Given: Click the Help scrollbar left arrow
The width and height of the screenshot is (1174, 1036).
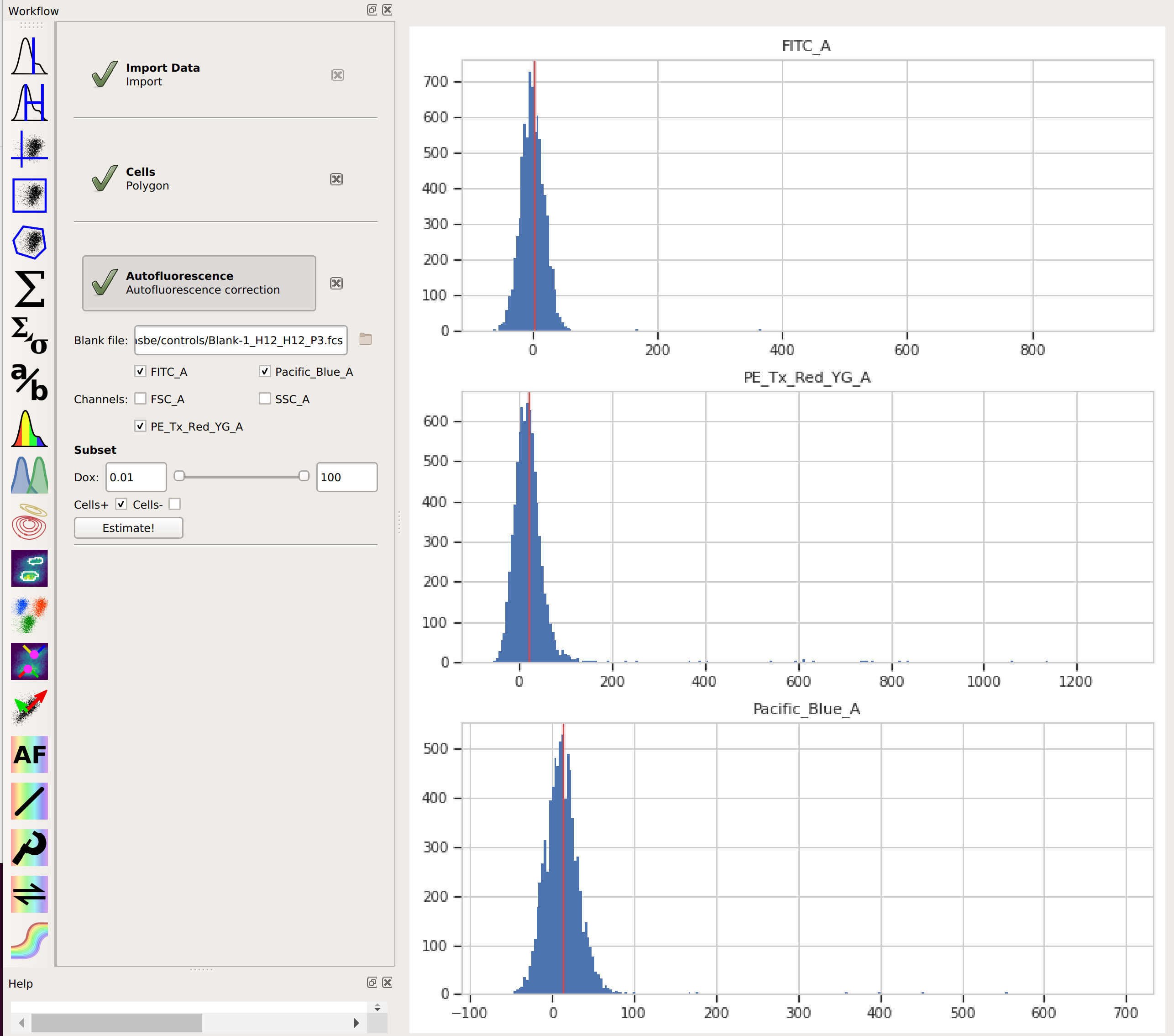Looking at the screenshot, I should click(22, 1023).
